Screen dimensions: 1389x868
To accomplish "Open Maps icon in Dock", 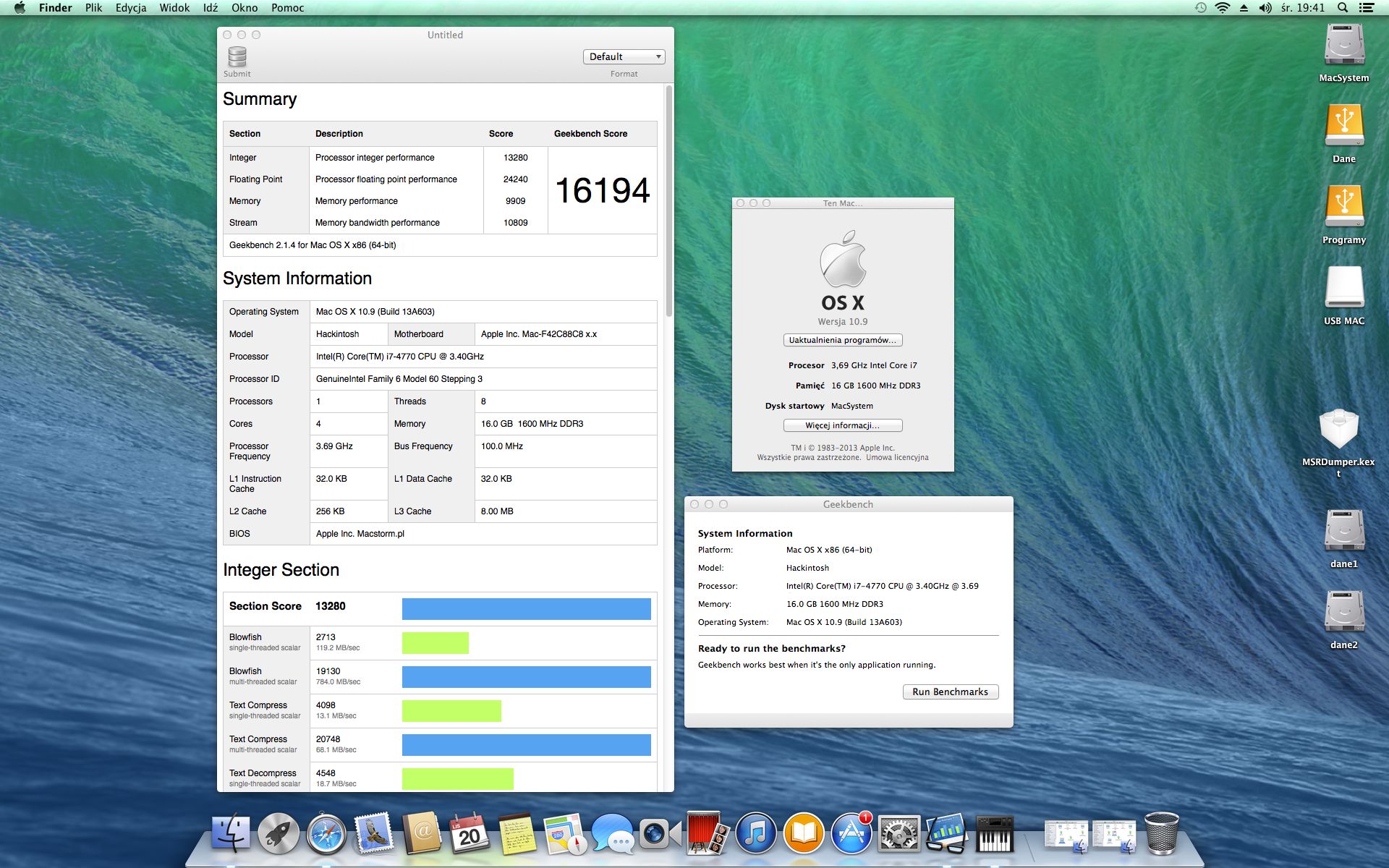I will [565, 833].
